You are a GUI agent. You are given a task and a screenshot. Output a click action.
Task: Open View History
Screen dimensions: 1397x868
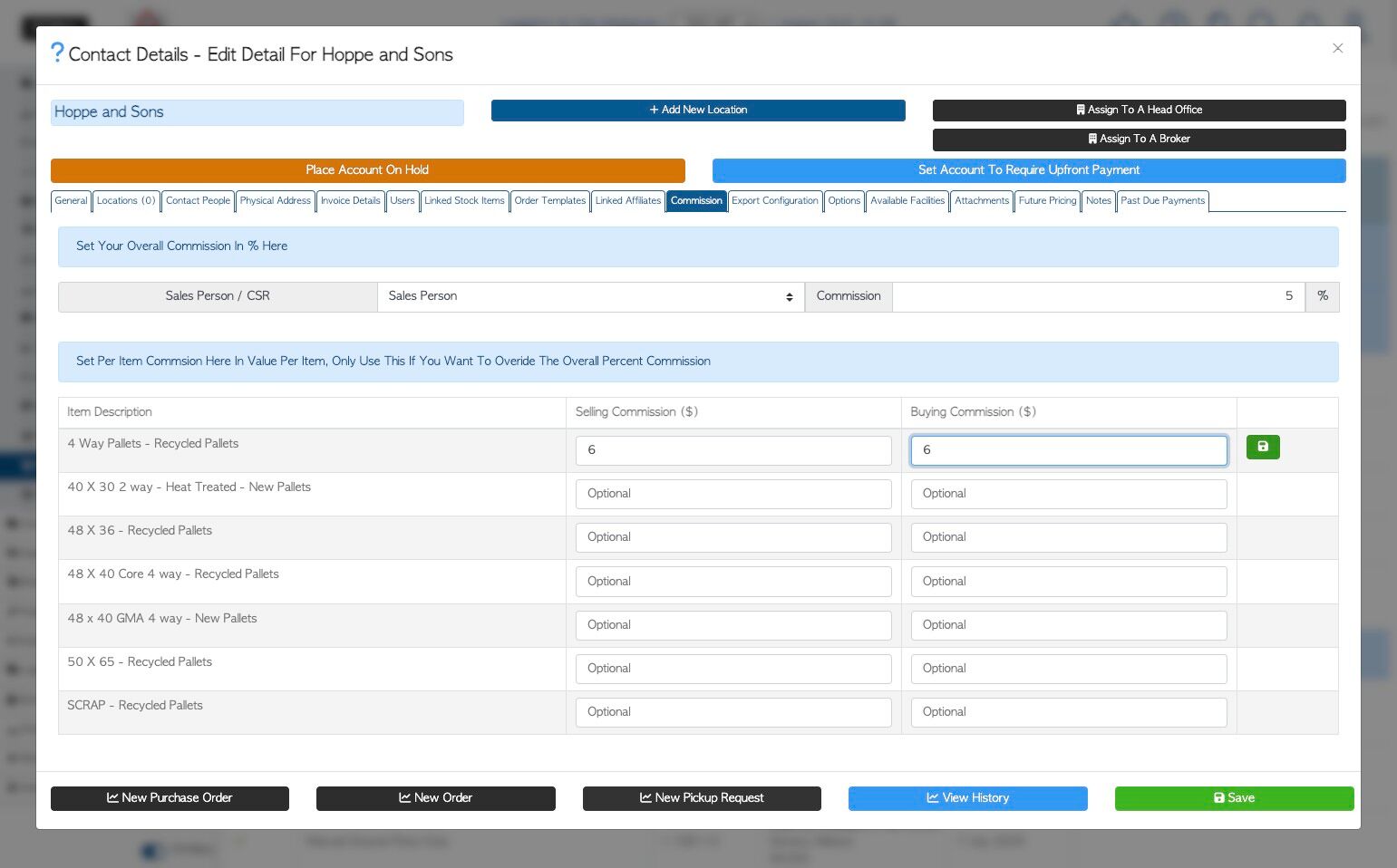pyautogui.click(x=967, y=798)
